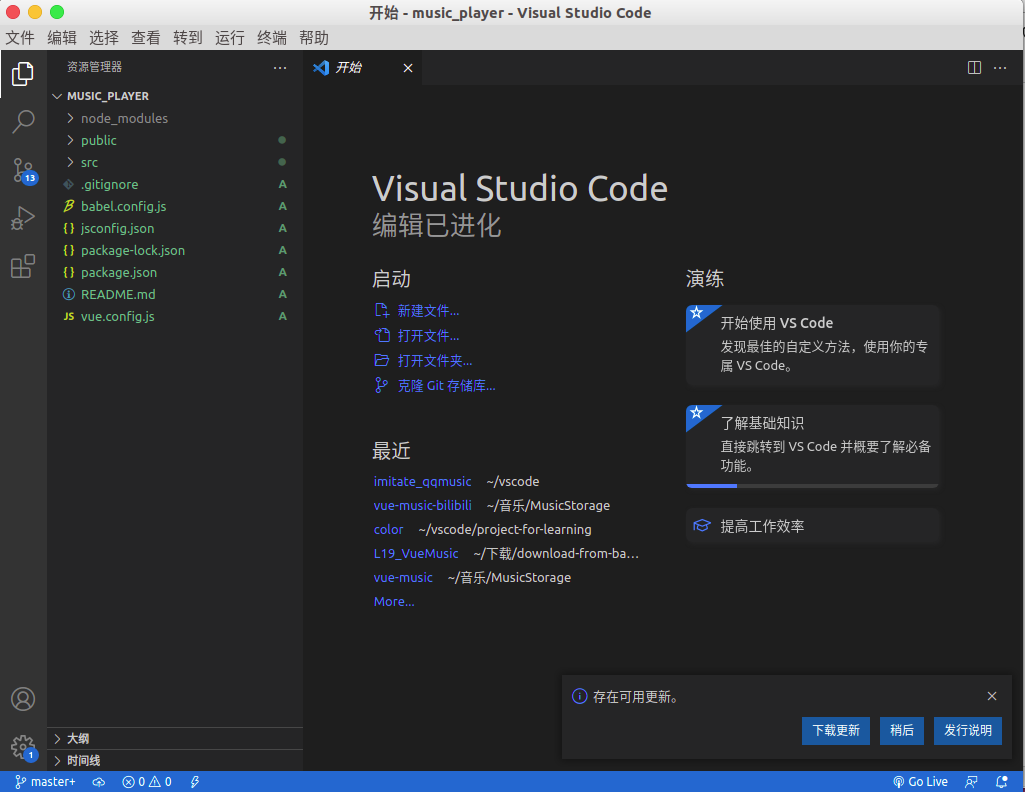Click the lightning bolt status bar icon
This screenshot has height=792, width=1025.
195,782
